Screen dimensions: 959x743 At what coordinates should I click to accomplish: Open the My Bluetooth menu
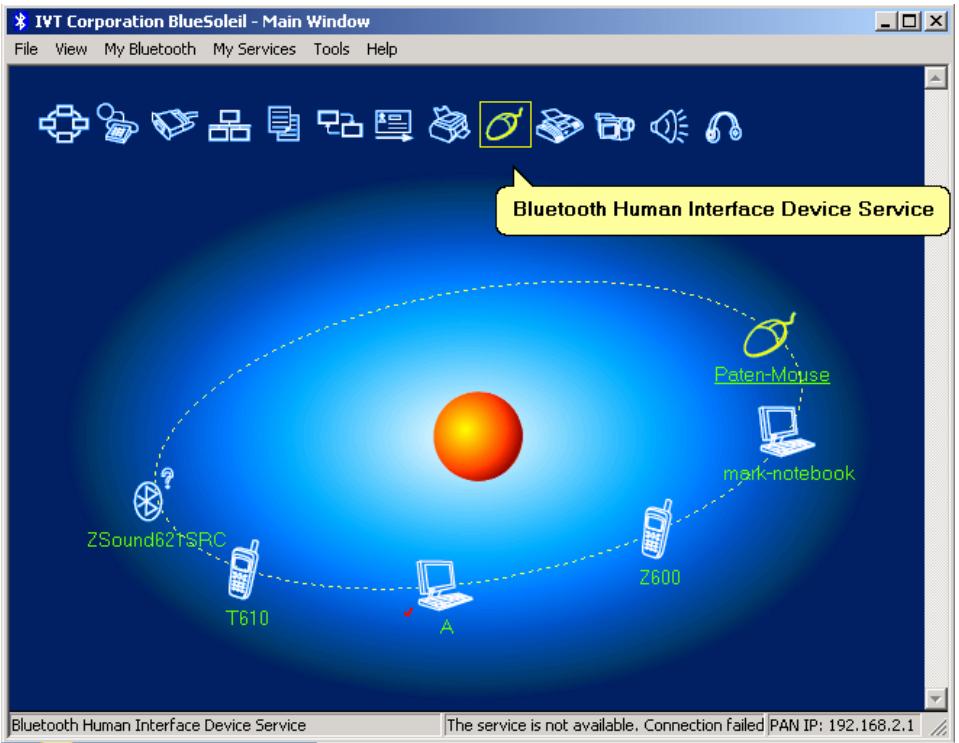point(150,49)
